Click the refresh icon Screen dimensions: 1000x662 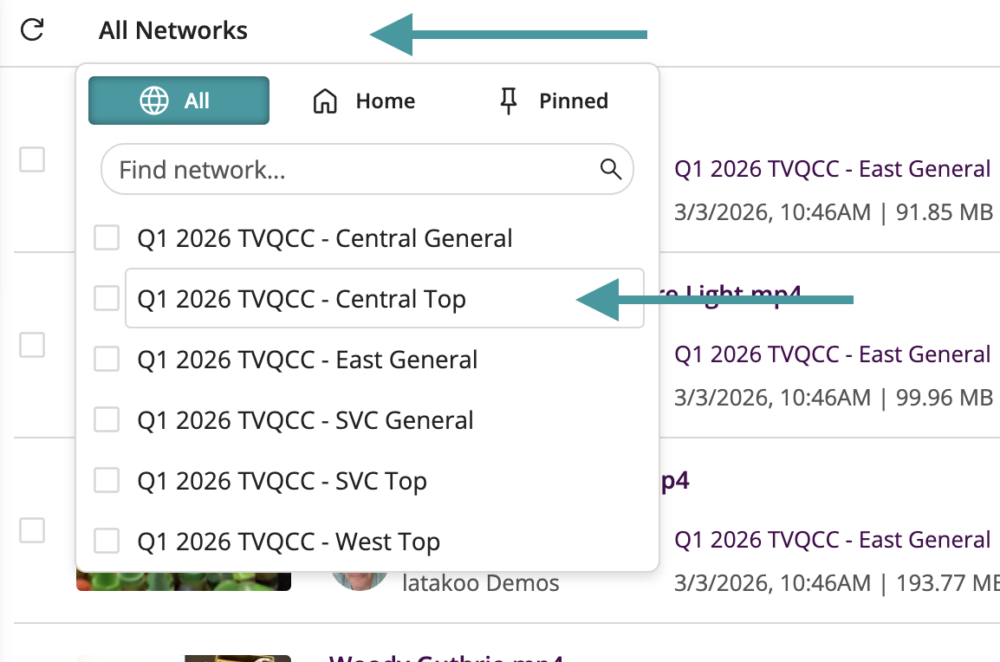click(x=32, y=30)
